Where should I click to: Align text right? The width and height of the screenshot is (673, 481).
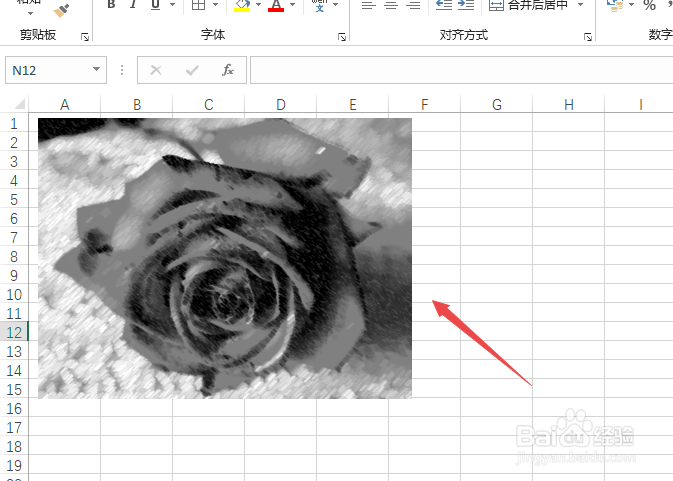pos(413,5)
